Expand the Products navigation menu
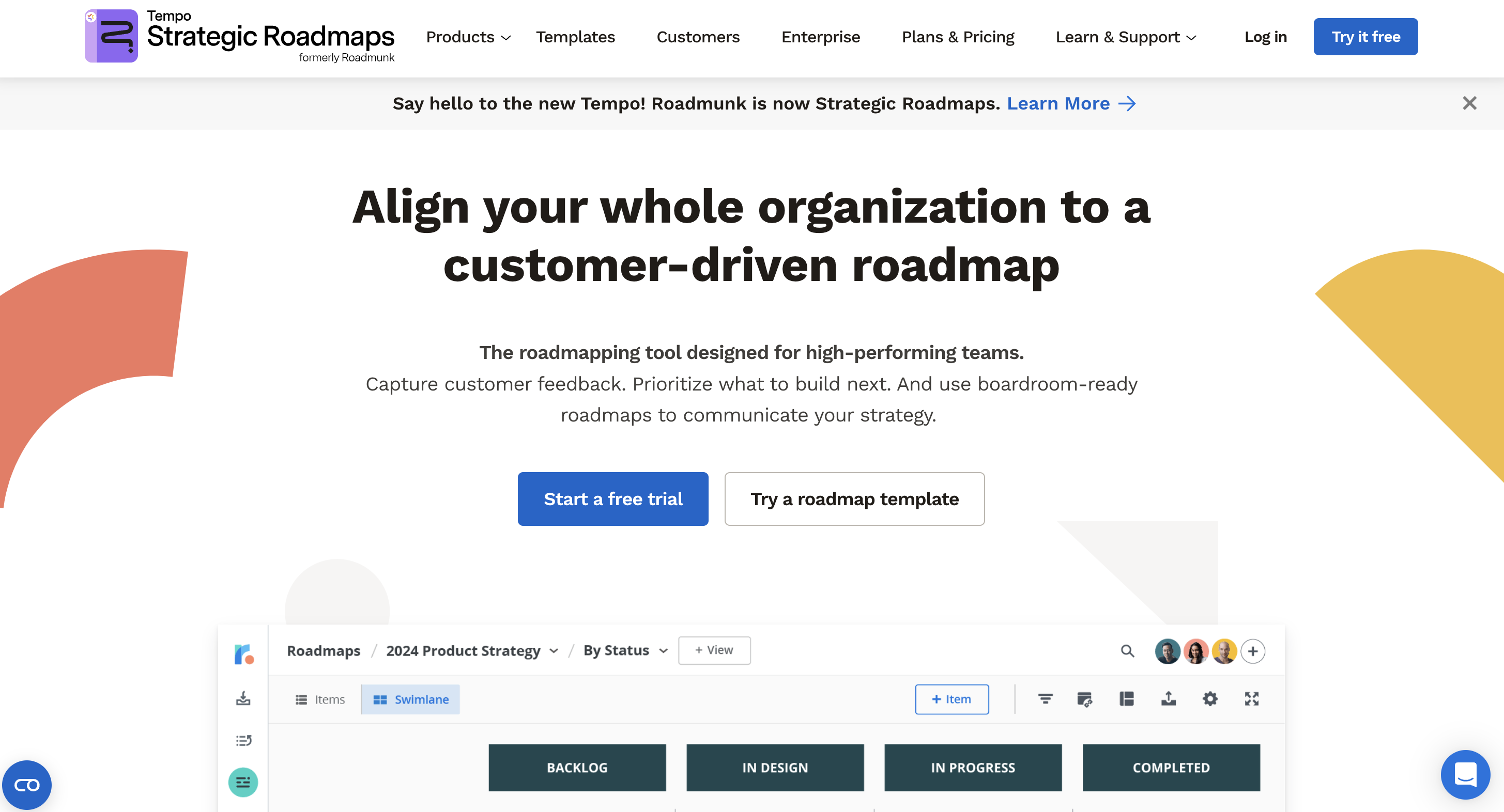The image size is (1504, 812). (x=467, y=37)
